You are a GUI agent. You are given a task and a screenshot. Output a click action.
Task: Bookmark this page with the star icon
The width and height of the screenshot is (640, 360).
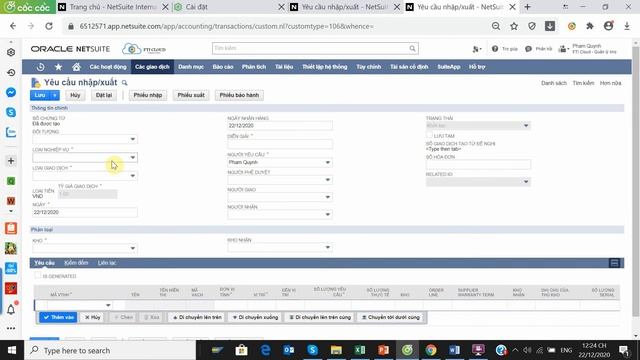point(514,26)
